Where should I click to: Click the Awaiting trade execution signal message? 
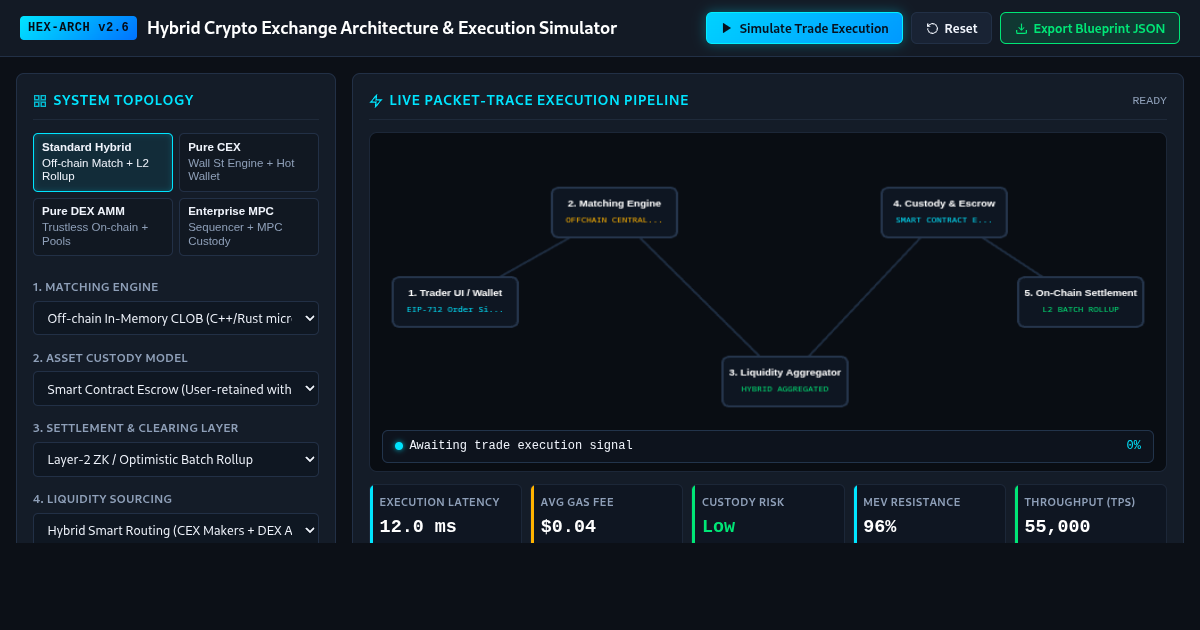coord(521,446)
